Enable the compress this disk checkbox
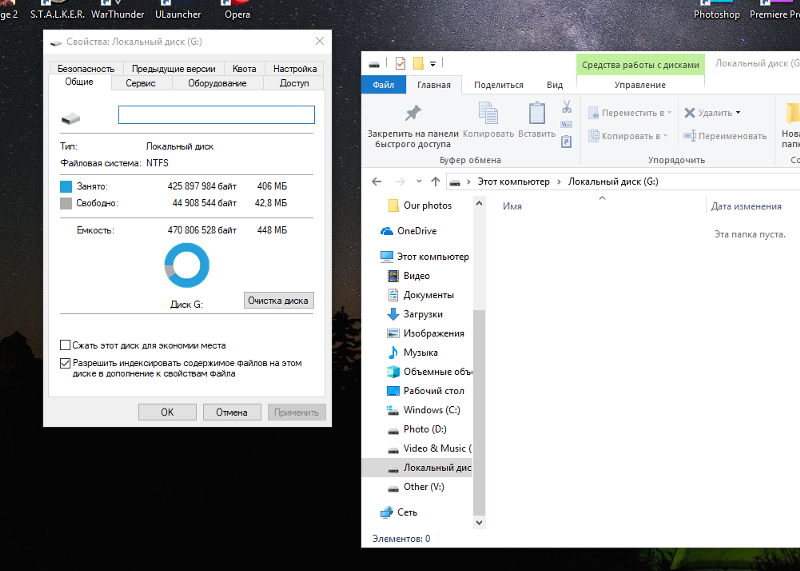 66,345
